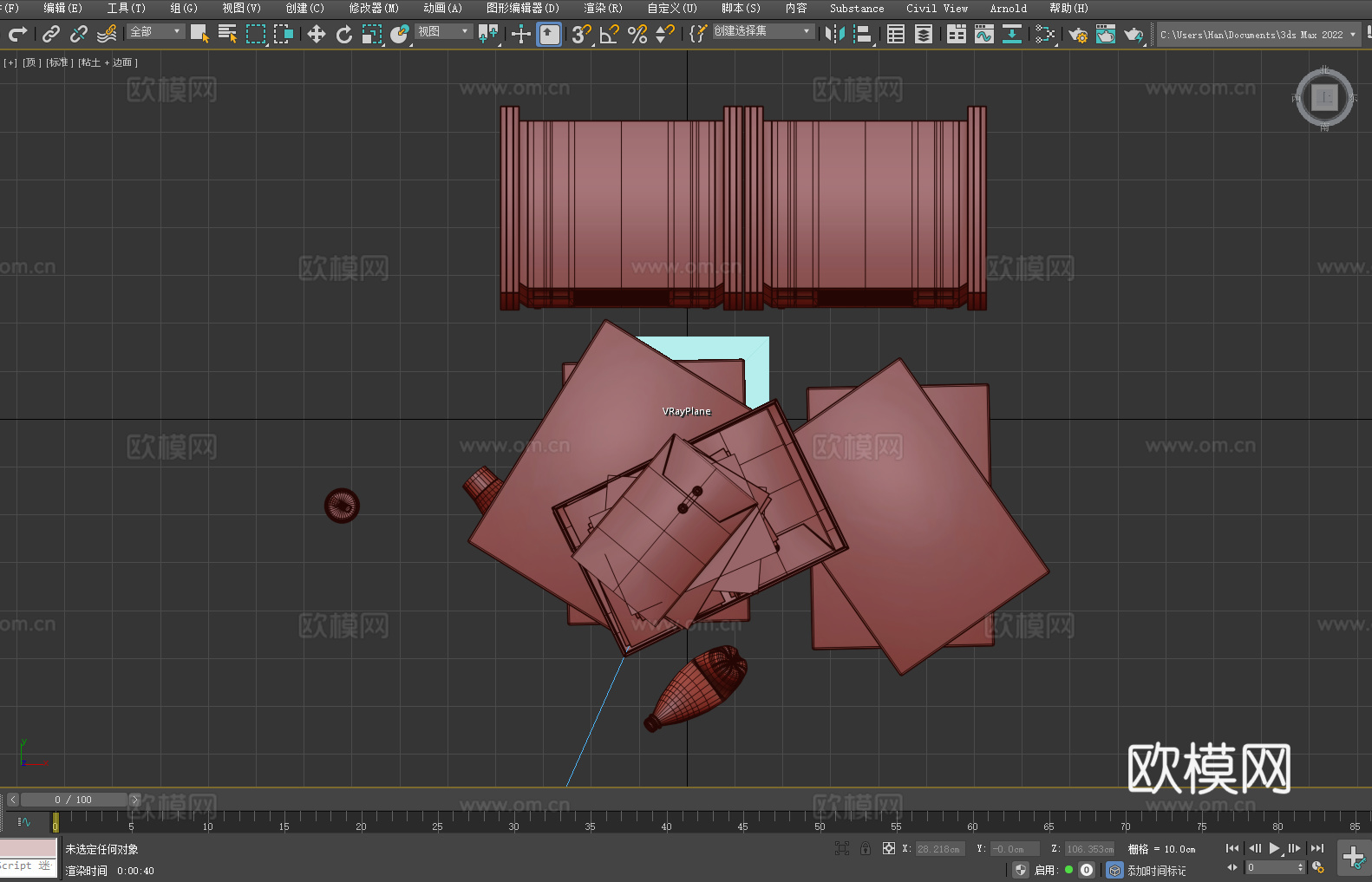Open the [粘土 + 边面] viewport style menu
This screenshot has height=882, width=1372.
point(108,62)
